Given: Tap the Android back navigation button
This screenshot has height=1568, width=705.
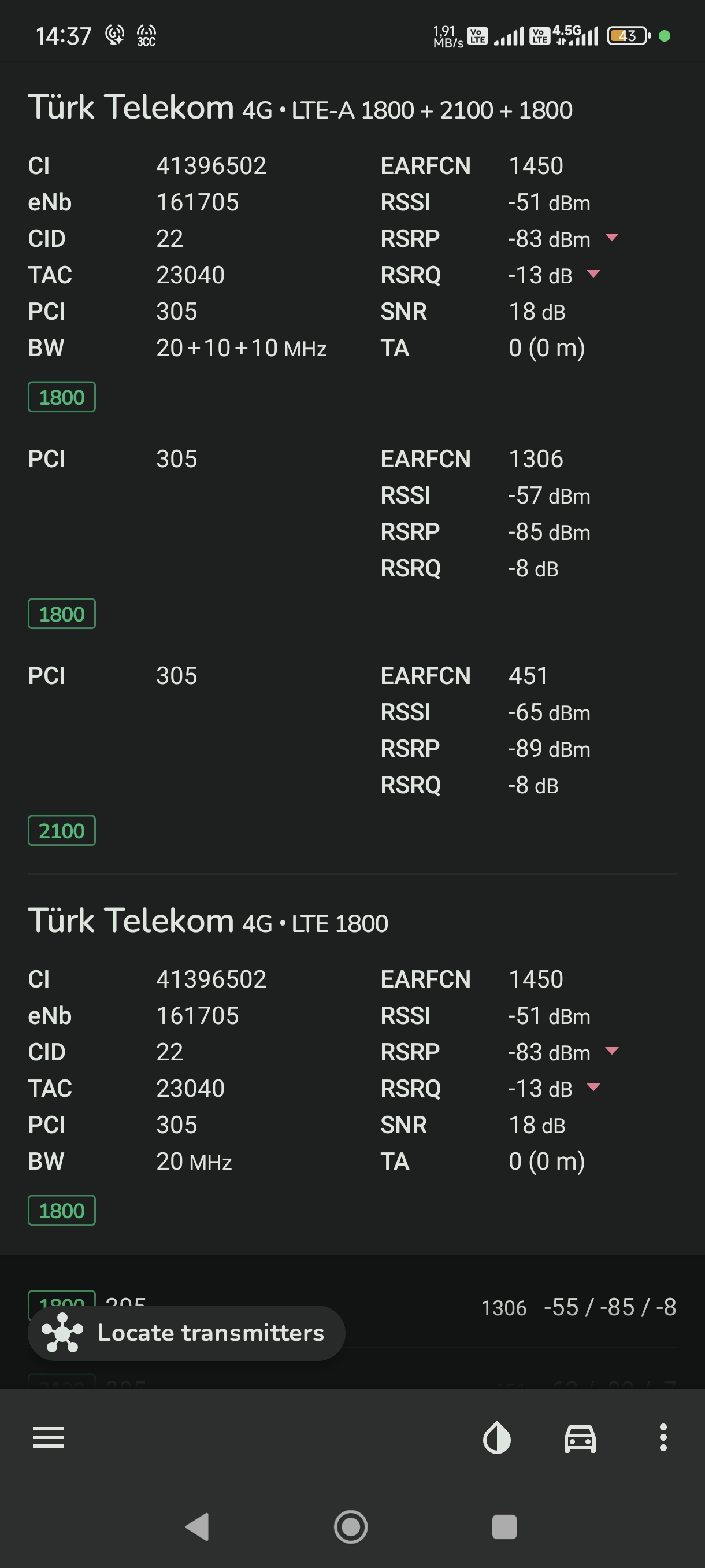Looking at the screenshot, I should (198, 1526).
